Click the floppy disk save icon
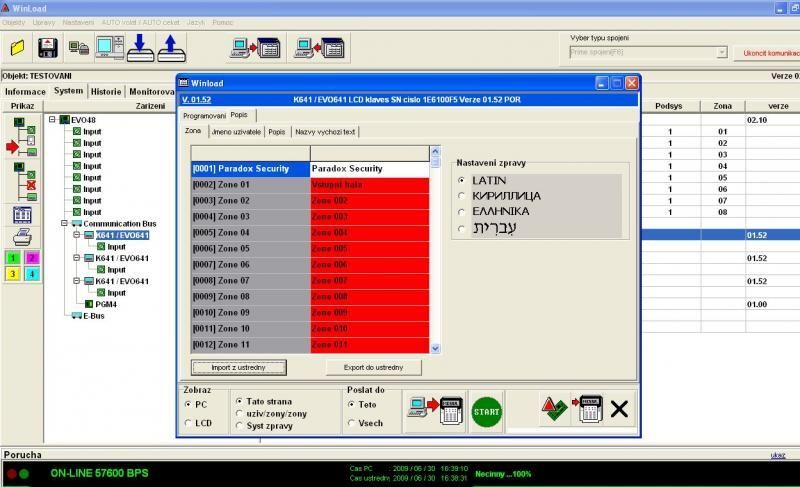 point(47,47)
